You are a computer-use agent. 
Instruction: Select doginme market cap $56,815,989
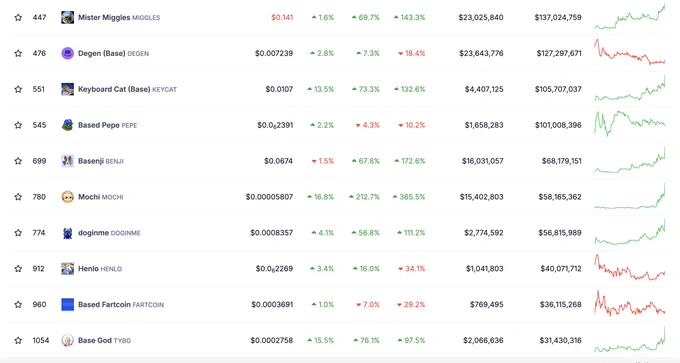coord(560,233)
